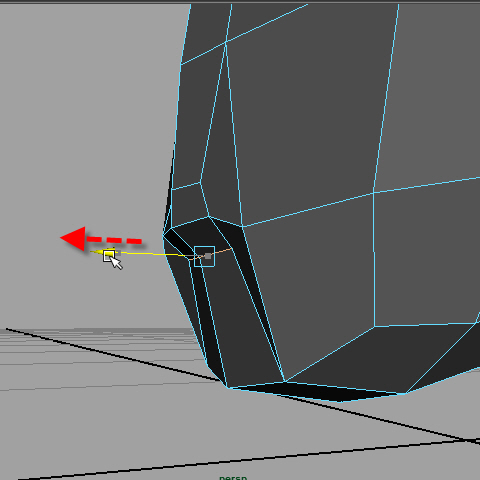Click the empty gray viewport background to deselect
Screen dimensions: 480x480
pyautogui.click(x=83, y=117)
